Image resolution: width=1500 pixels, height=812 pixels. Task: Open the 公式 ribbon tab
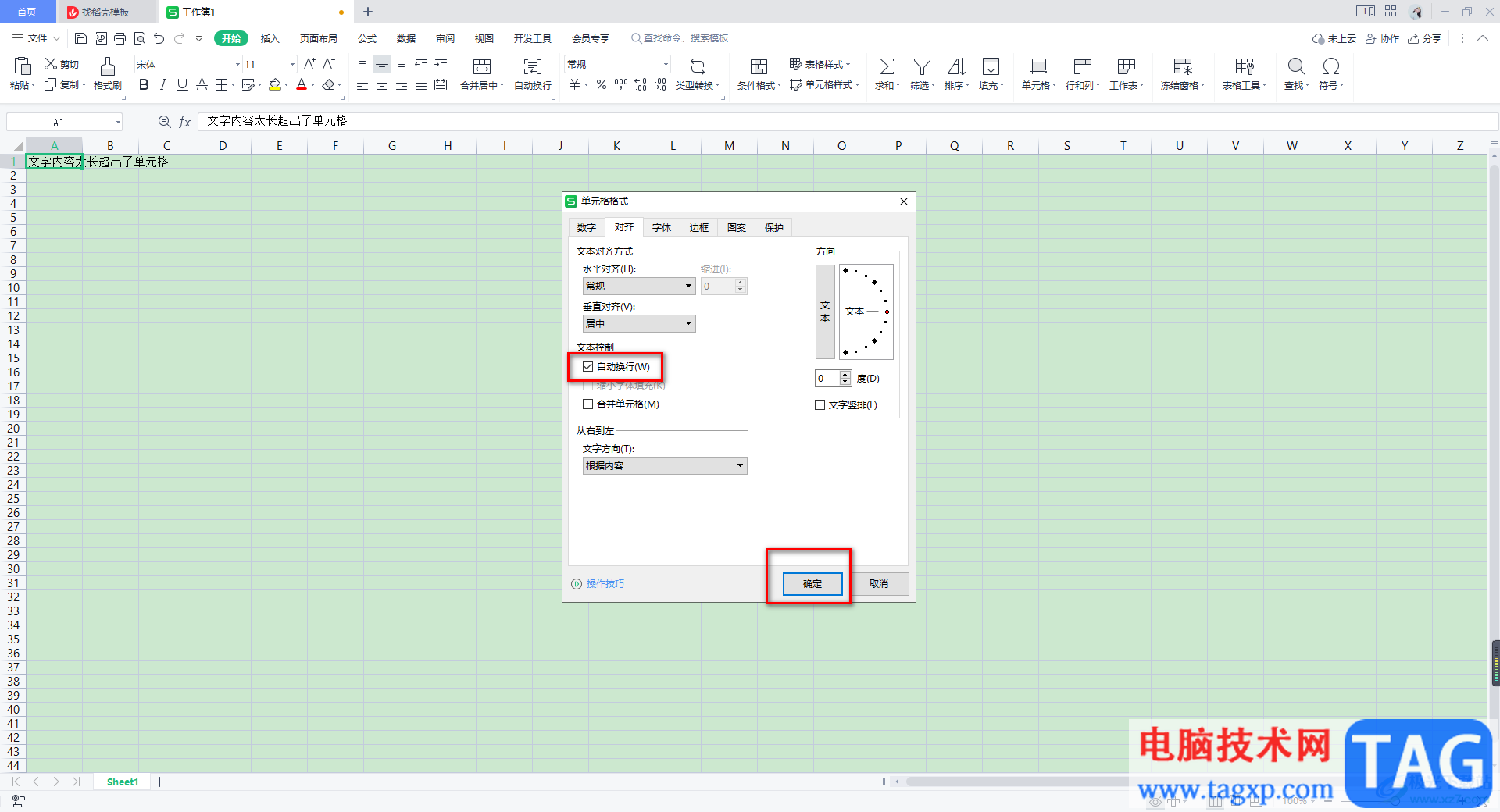point(367,38)
